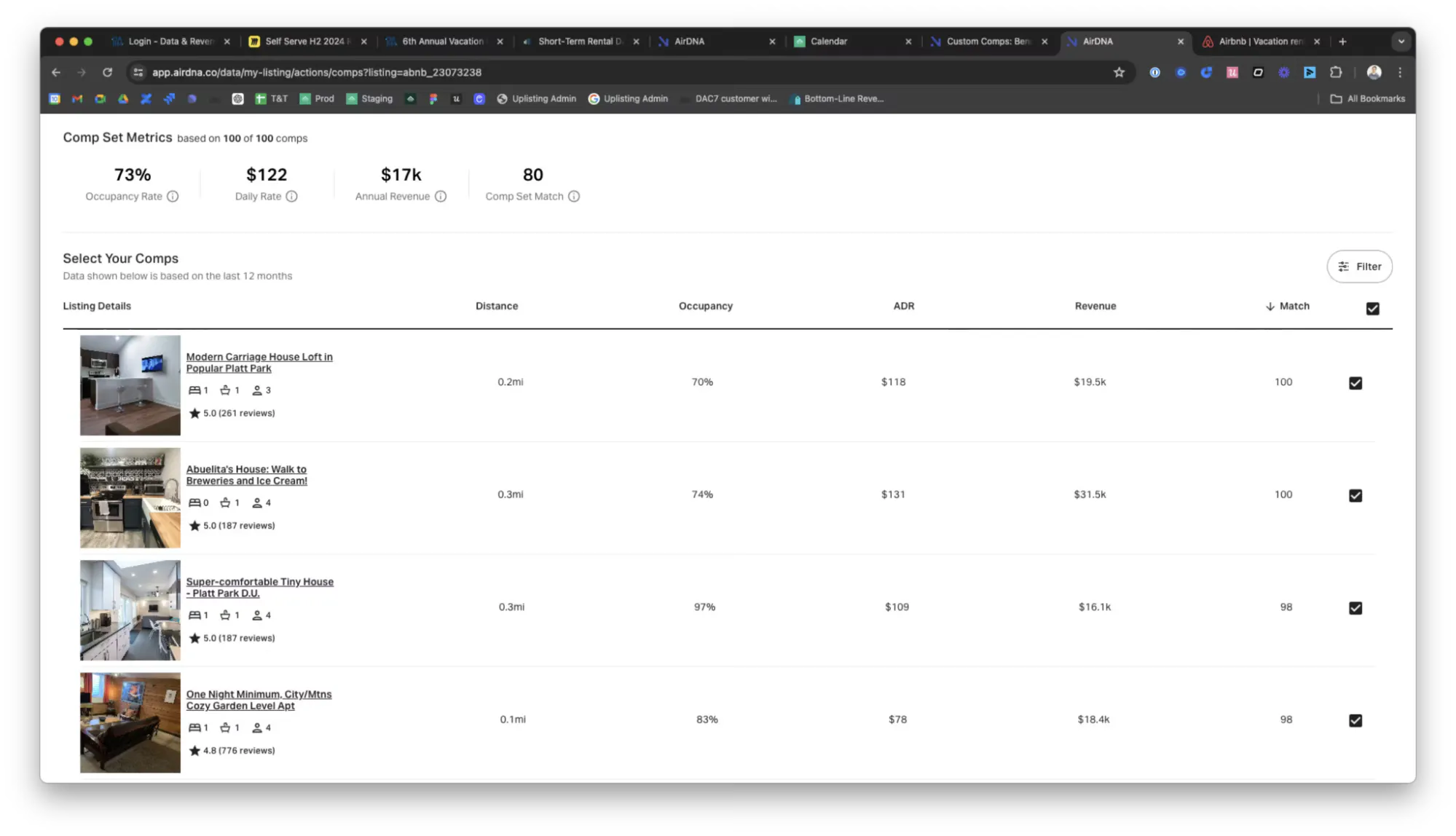This screenshot has width=1456, height=836.
Task: Click the Annual Revenue info icon
Action: [441, 197]
